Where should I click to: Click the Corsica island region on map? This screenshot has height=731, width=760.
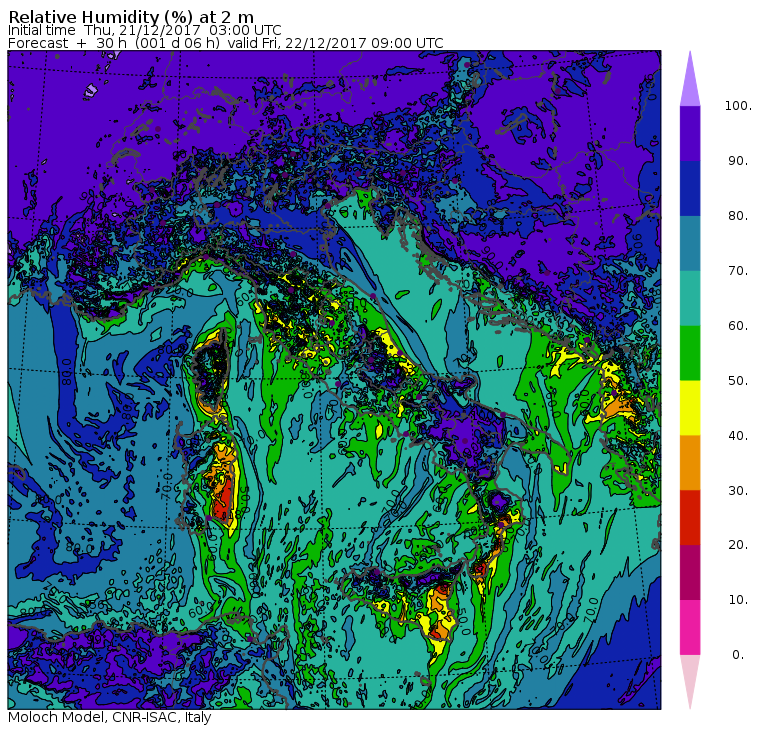pos(212,370)
